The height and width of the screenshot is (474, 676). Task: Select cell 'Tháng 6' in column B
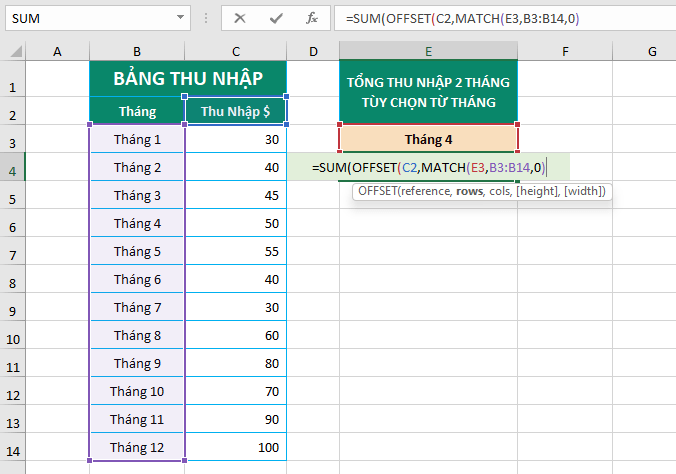click(x=137, y=279)
